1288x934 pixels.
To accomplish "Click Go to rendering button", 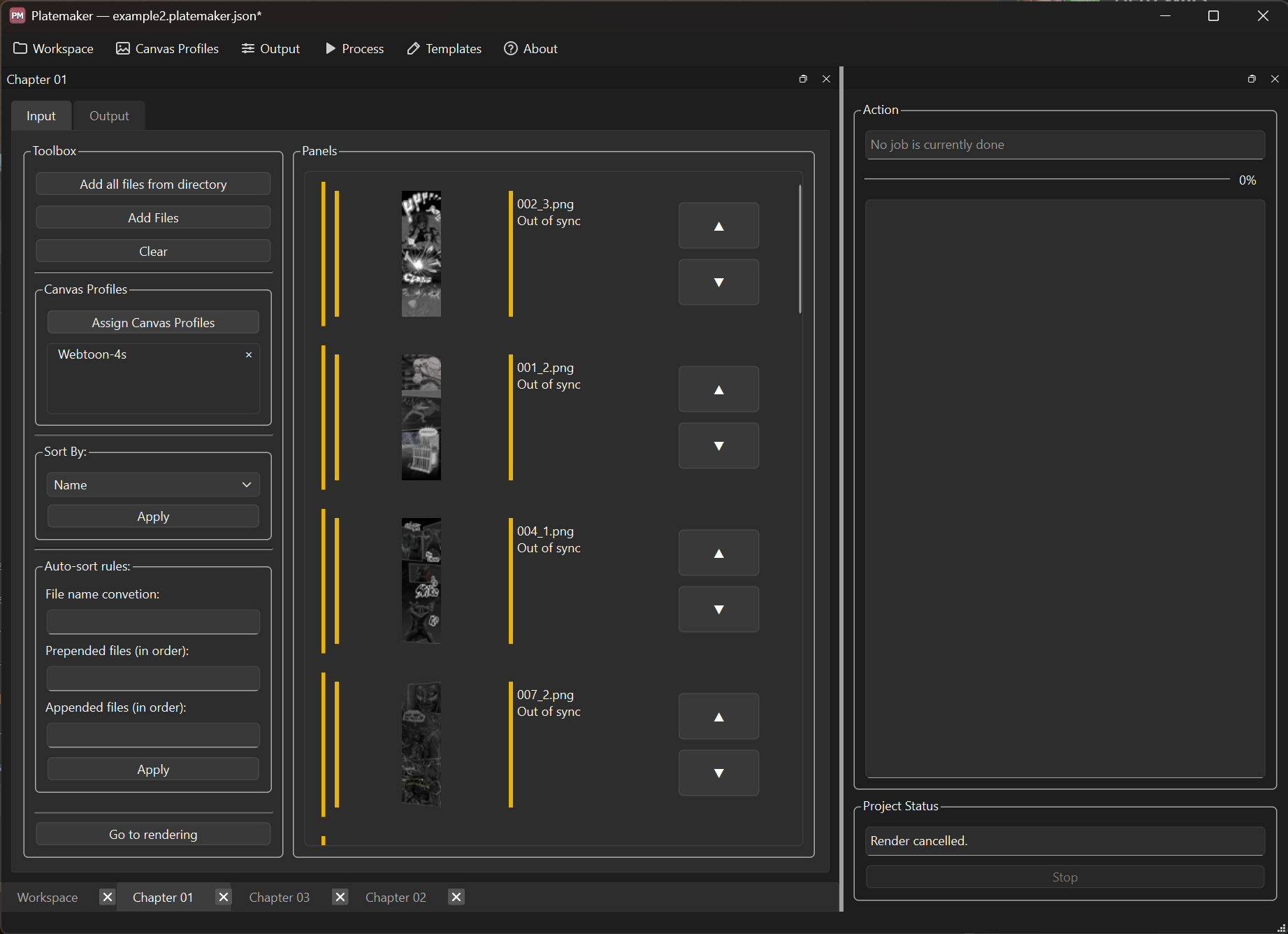I will [x=153, y=835].
